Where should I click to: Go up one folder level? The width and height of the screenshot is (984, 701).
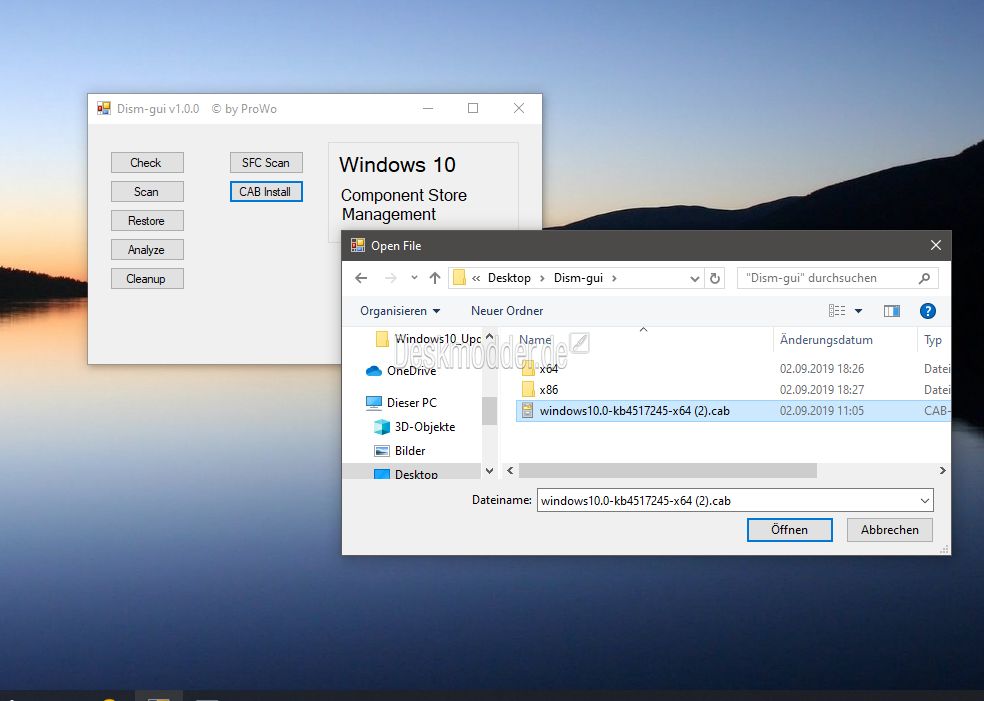point(434,278)
